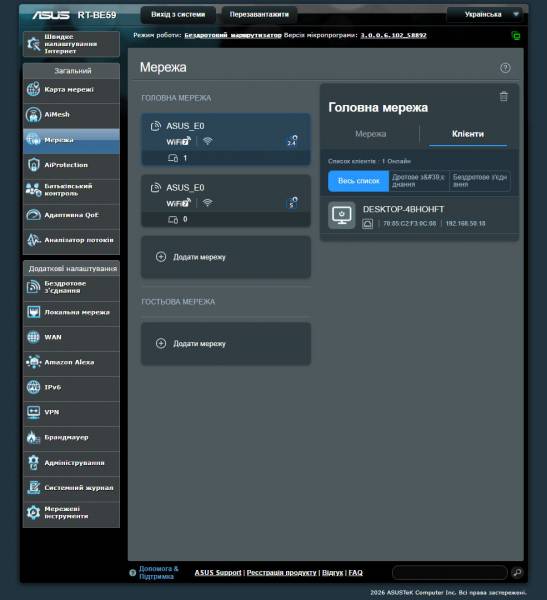Click plus icon to add main network
Image resolution: width=547 pixels, height=600 pixels.
(x=161, y=257)
